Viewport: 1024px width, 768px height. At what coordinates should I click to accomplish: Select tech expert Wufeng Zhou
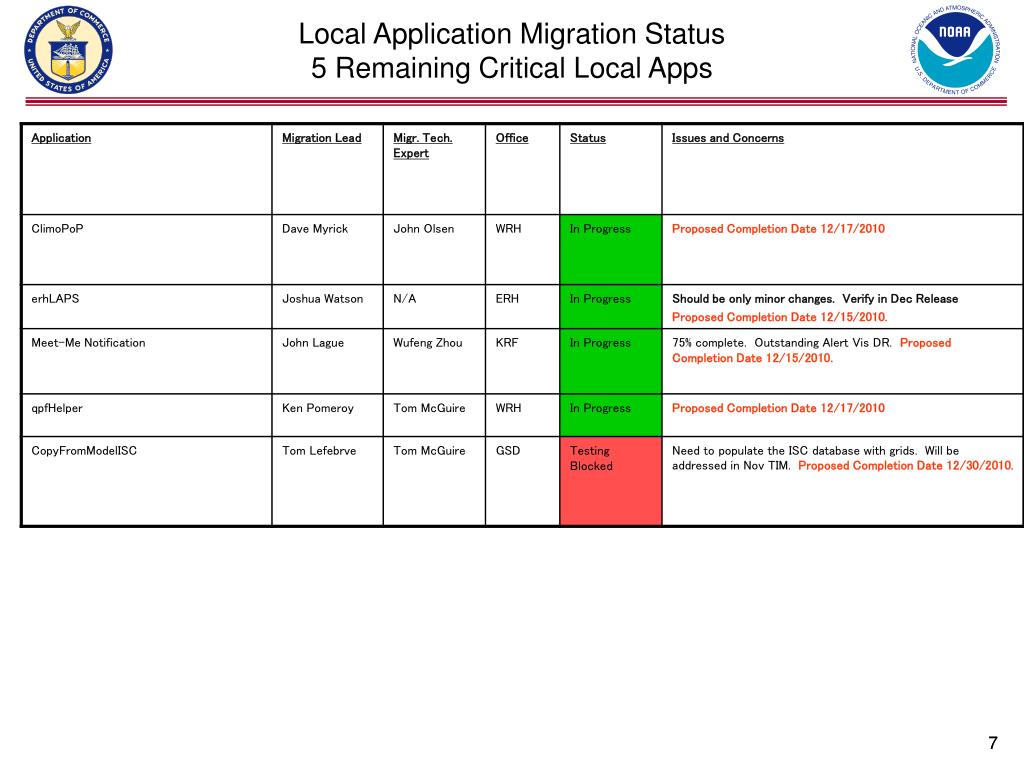pos(428,343)
